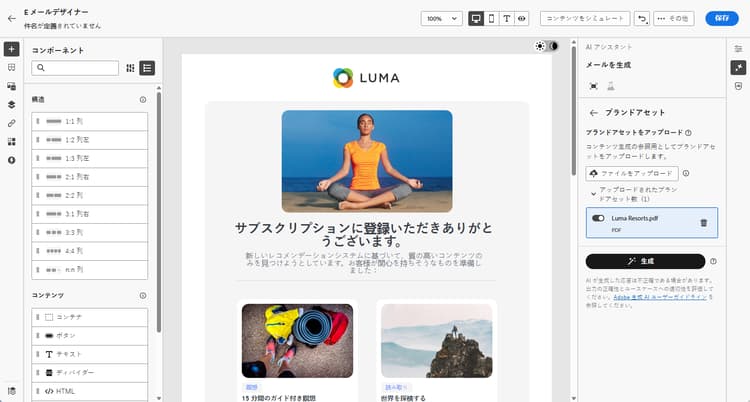The image size is (750, 402).
Task: Select the experiment flask icon
Action: tap(611, 86)
